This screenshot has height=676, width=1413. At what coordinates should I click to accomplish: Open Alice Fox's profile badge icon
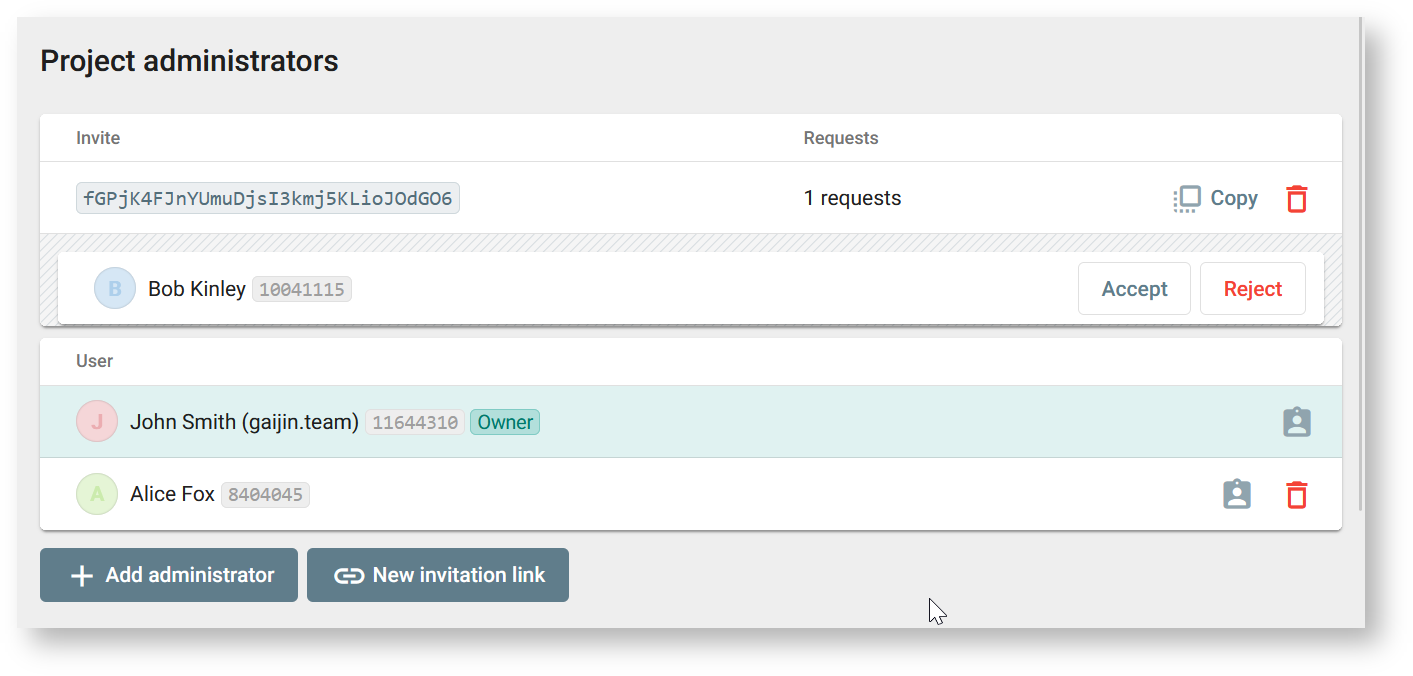coord(1237,494)
